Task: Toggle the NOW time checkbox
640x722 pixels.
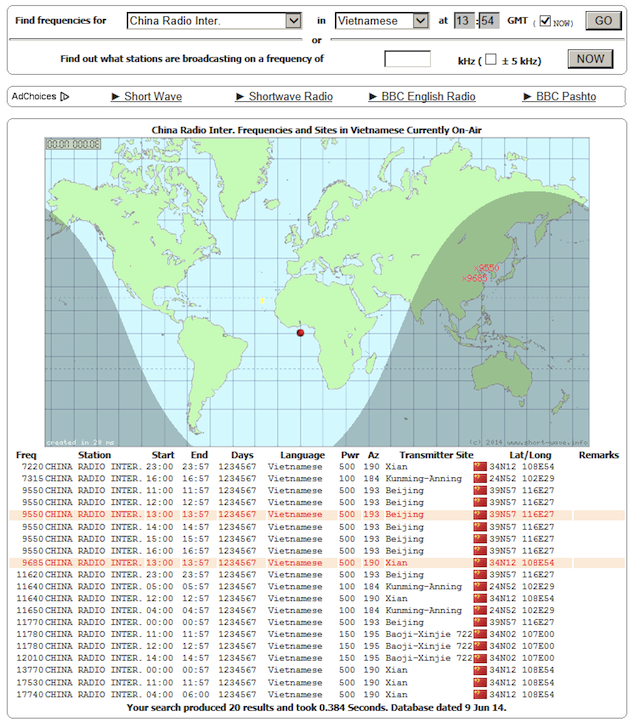Action: 545,21
